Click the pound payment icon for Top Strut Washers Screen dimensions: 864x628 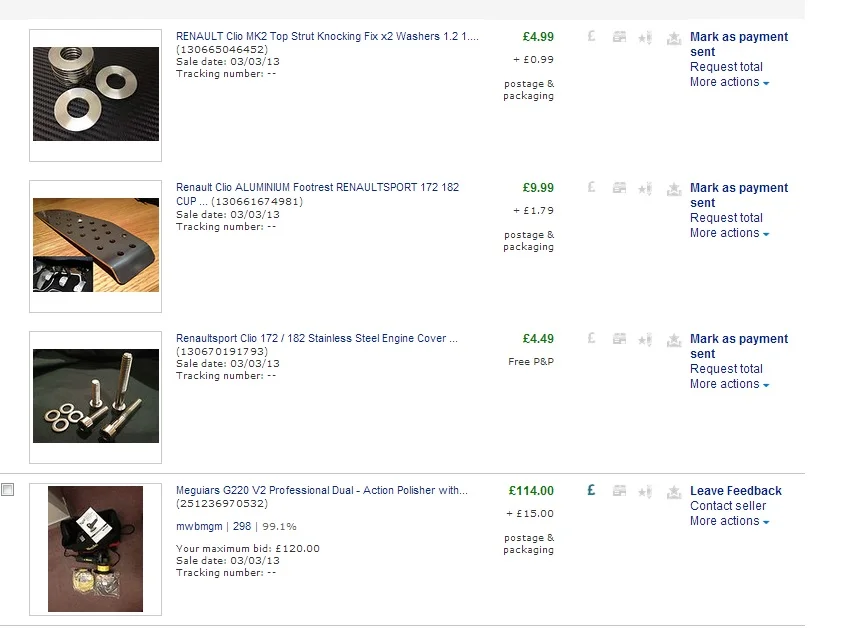coord(591,36)
